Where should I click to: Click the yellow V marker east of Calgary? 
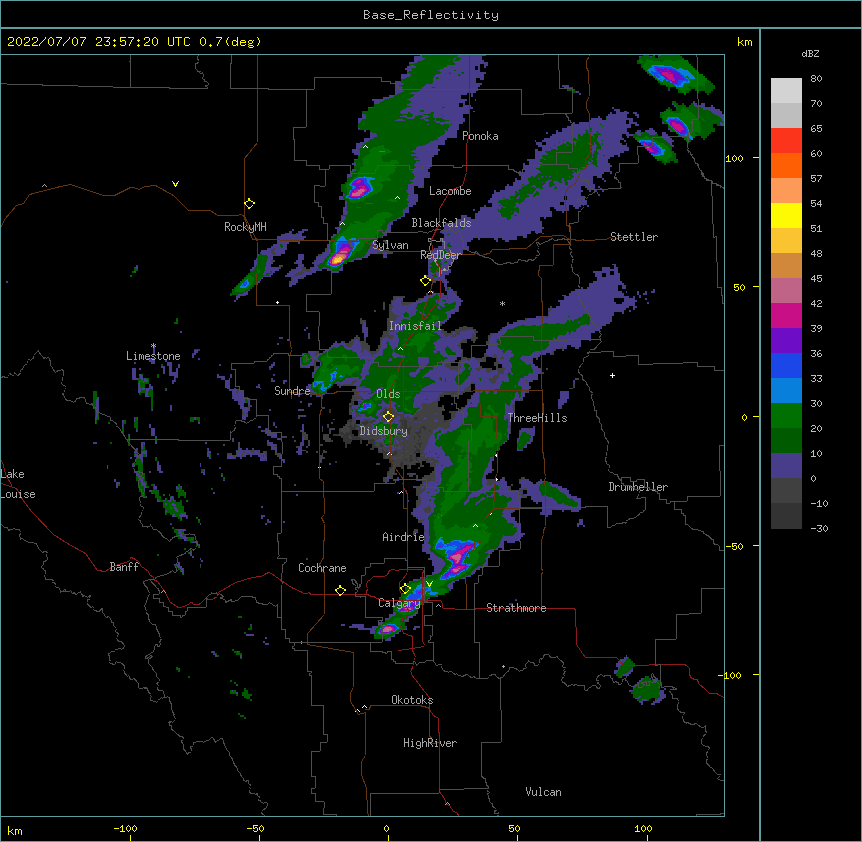click(429, 584)
